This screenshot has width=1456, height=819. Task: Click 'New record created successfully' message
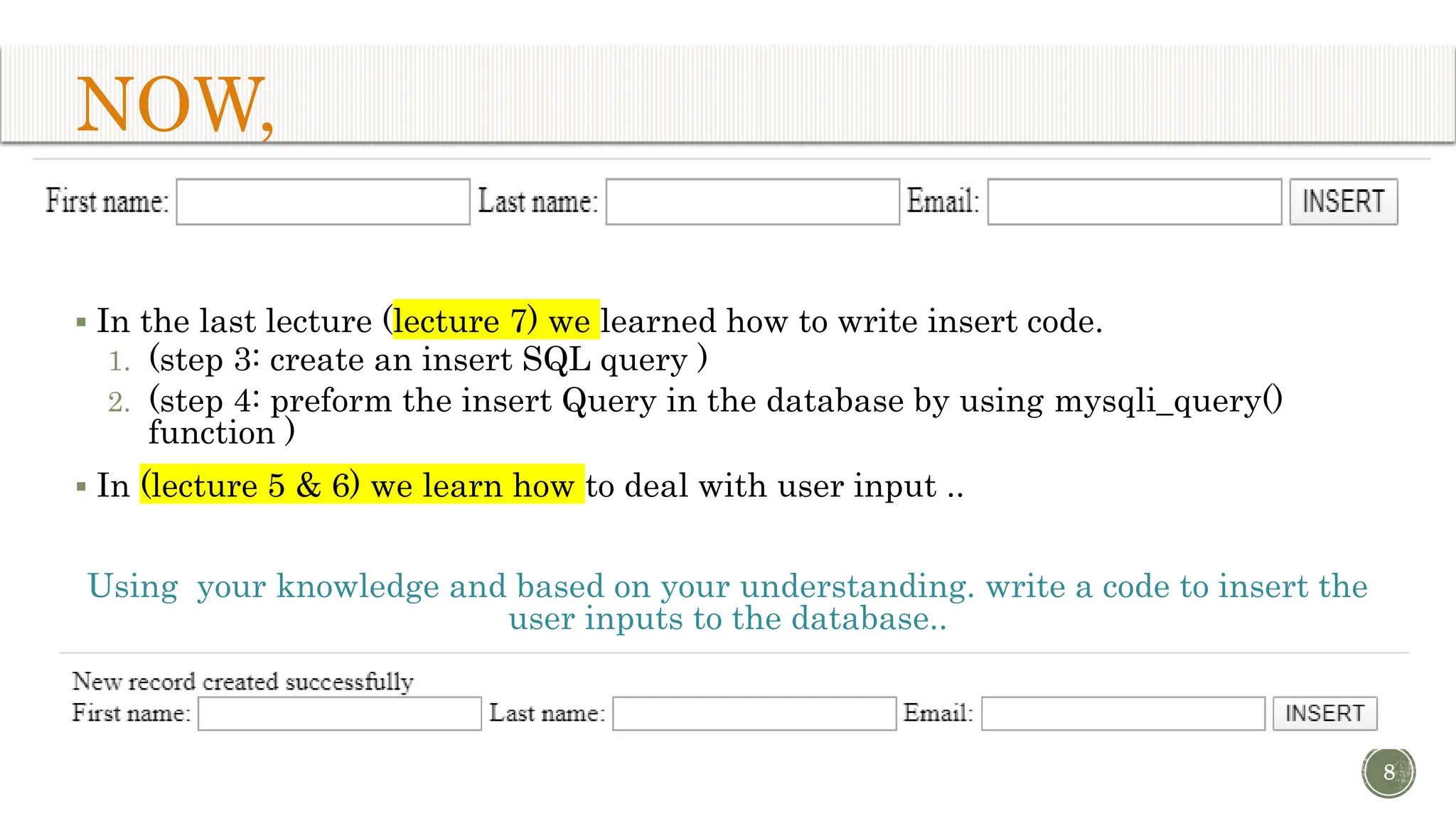pyautogui.click(x=242, y=681)
